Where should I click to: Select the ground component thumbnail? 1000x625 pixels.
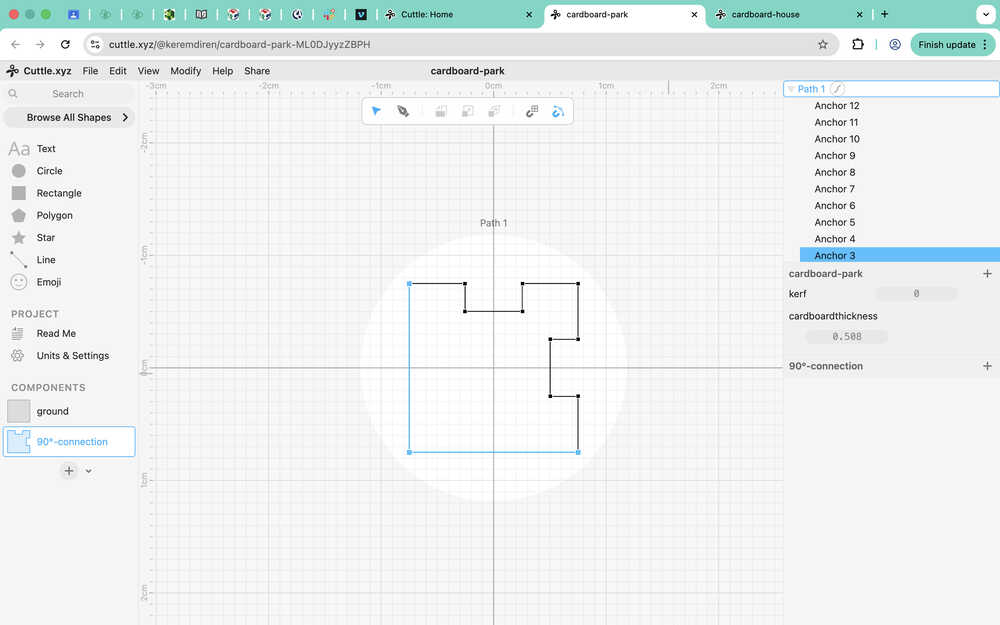[x=19, y=411]
